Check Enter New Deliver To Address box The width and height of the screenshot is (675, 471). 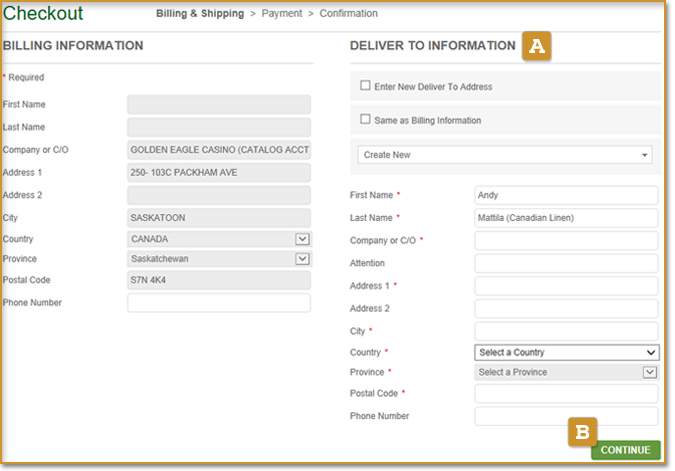click(366, 86)
